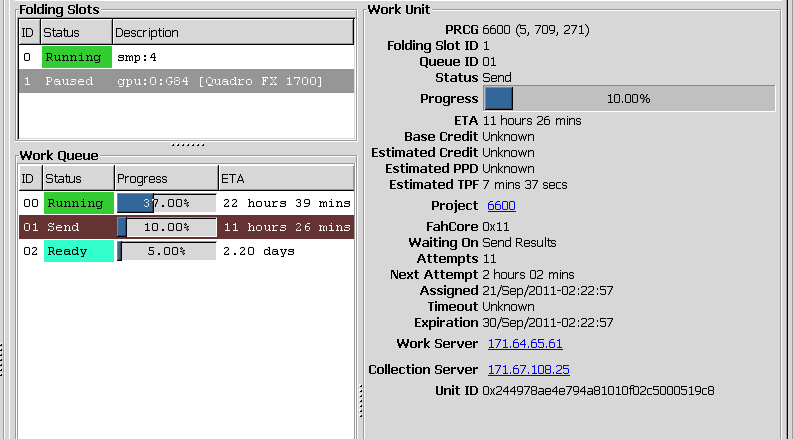Click the 22 hours 39 mins ETA

click(287, 203)
